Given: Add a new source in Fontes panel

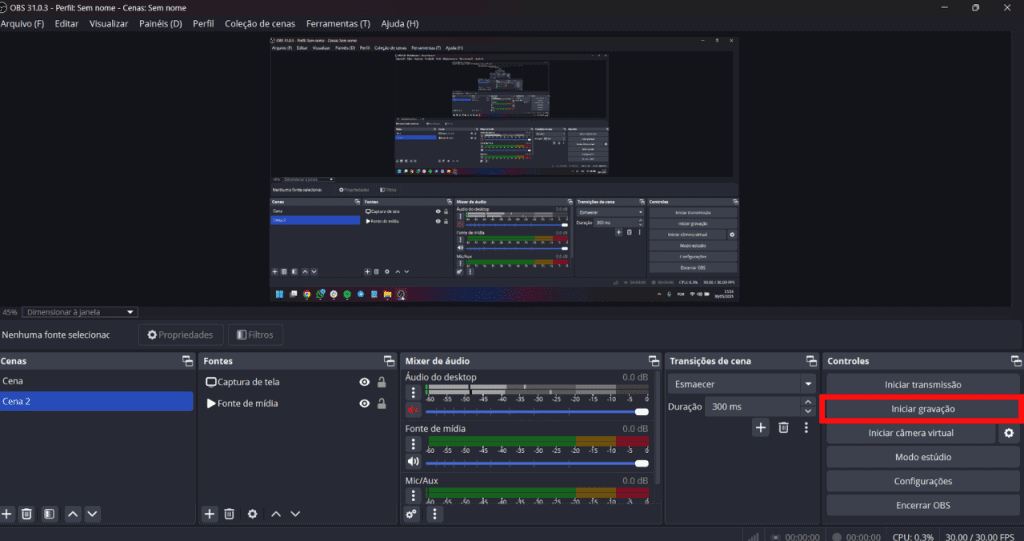Looking at the screenshot, I should [209, 514].
